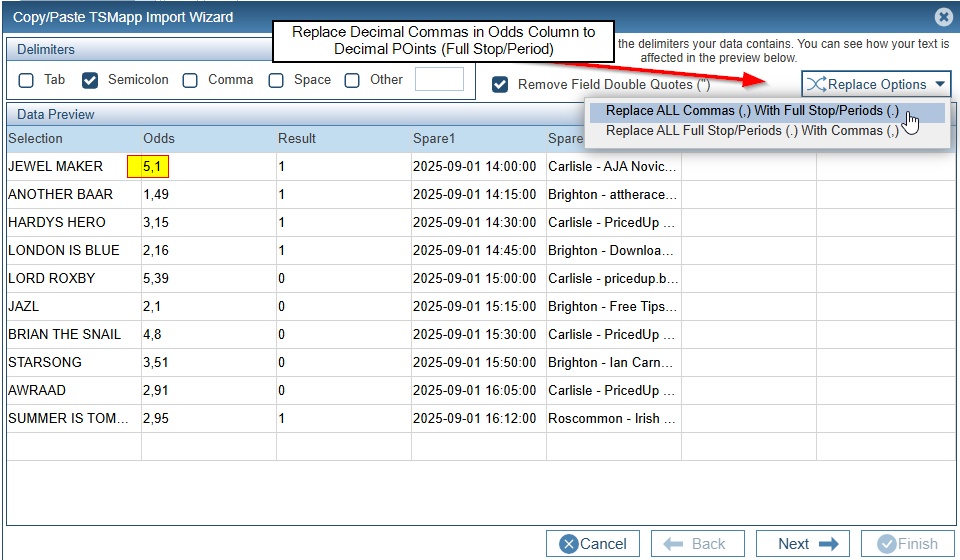Viewport: 960px width, 560px height.
Task: Click the highlighted 5,1 odds cell
Action: (x=149, y=166)
